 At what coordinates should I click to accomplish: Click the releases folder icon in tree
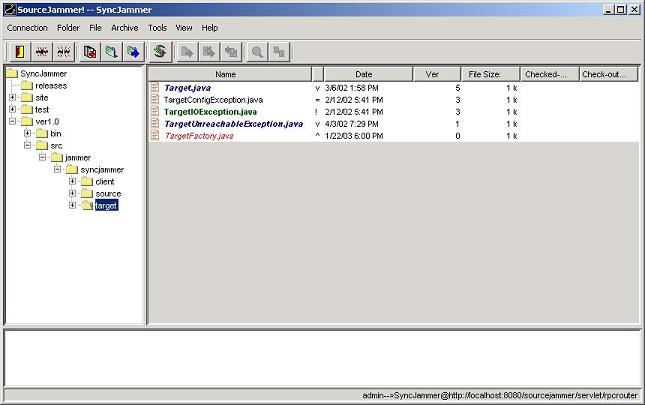coord(27,86)
